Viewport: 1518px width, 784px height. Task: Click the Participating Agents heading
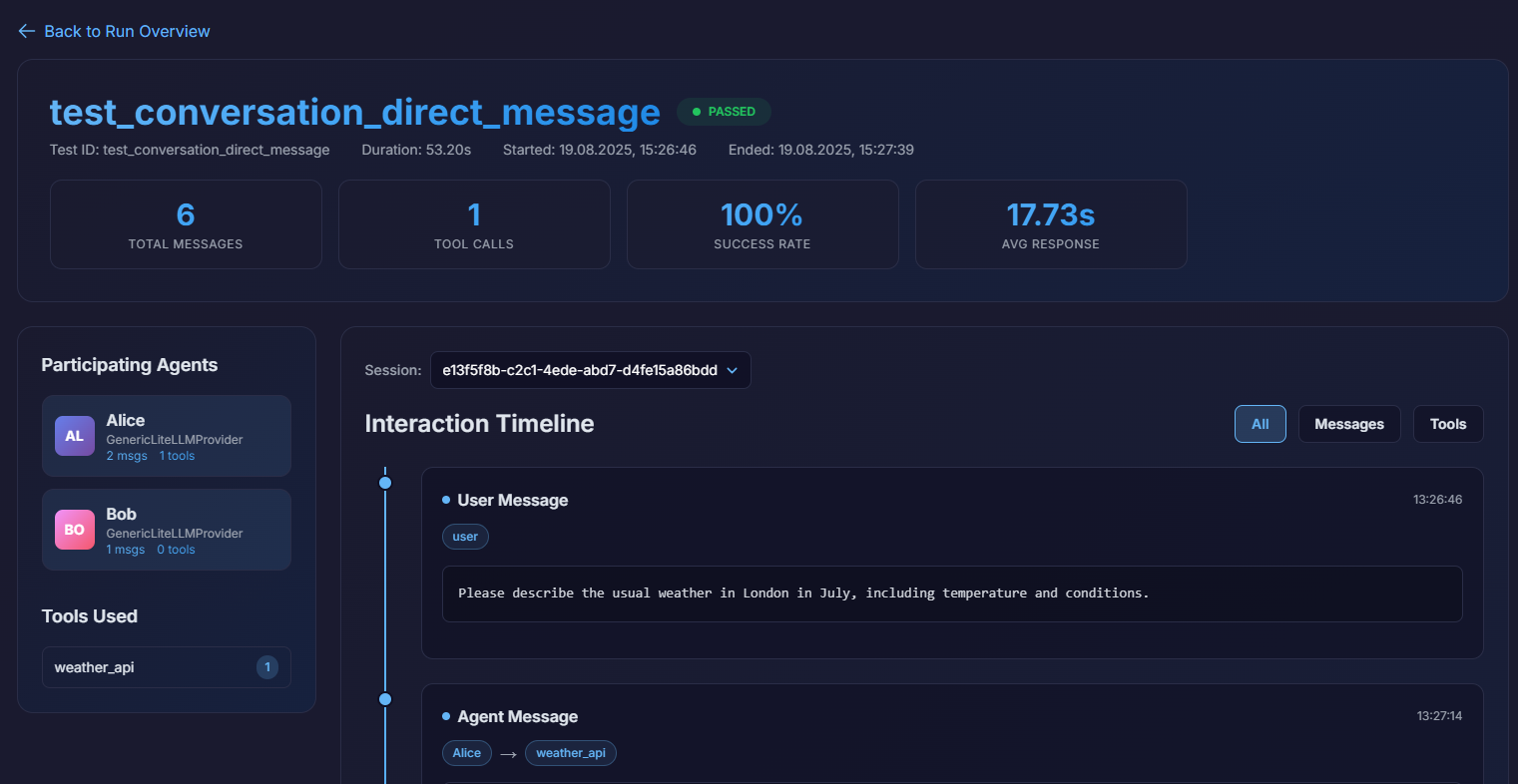pyautogui.click(x=130, y=365)
